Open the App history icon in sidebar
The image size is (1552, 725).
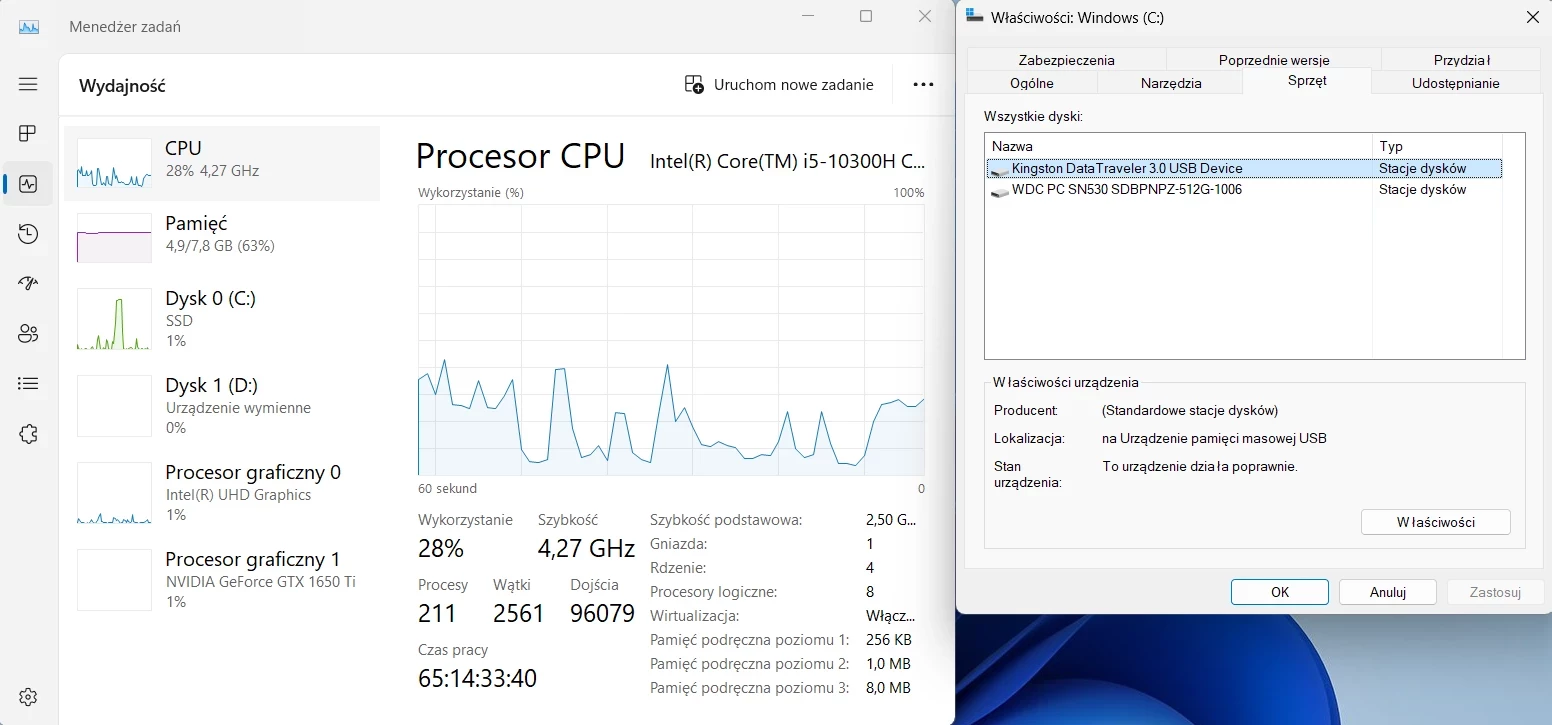[28, 234]
